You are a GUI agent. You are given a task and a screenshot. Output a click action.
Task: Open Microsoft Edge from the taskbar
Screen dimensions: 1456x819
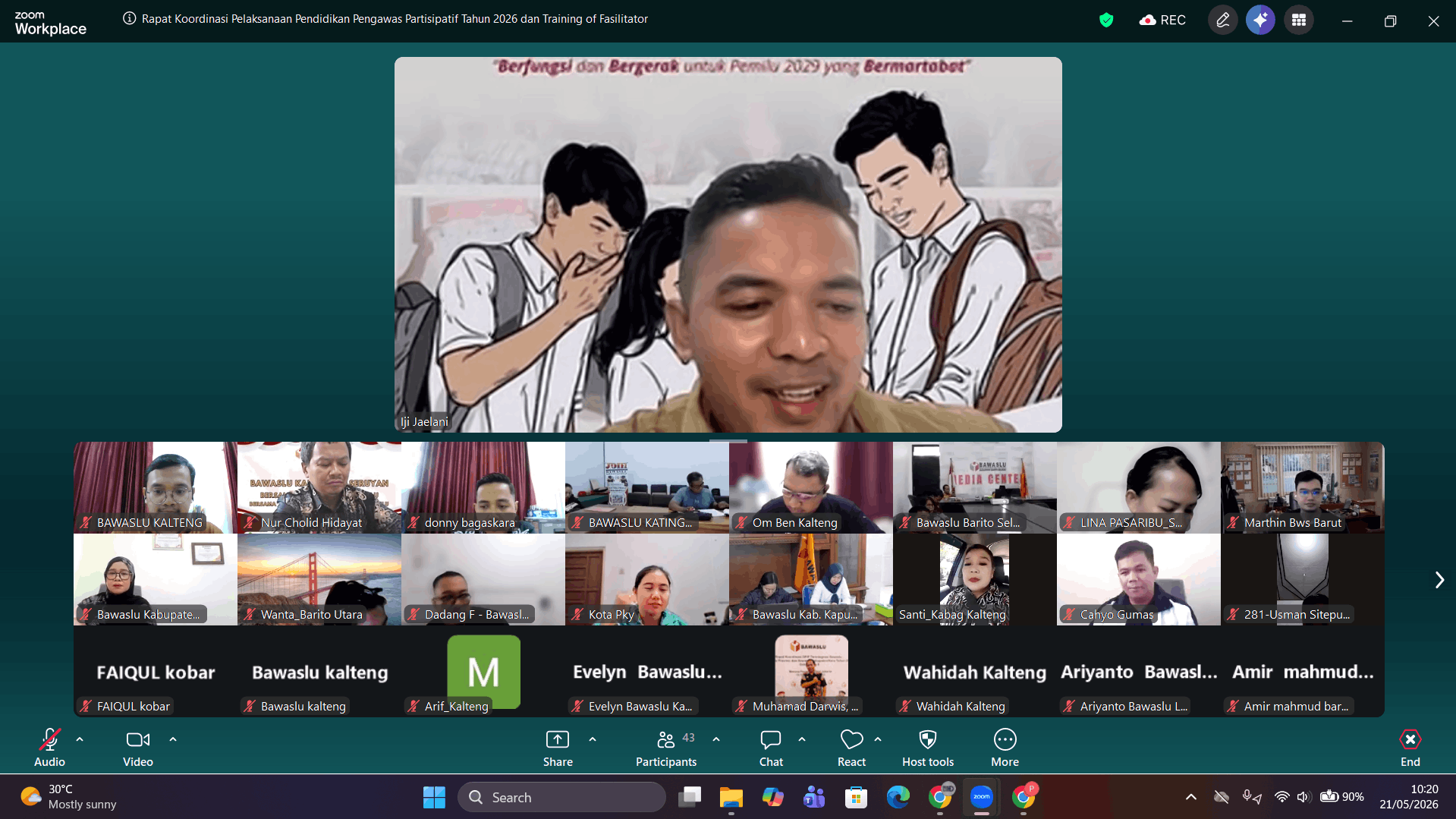898,797
